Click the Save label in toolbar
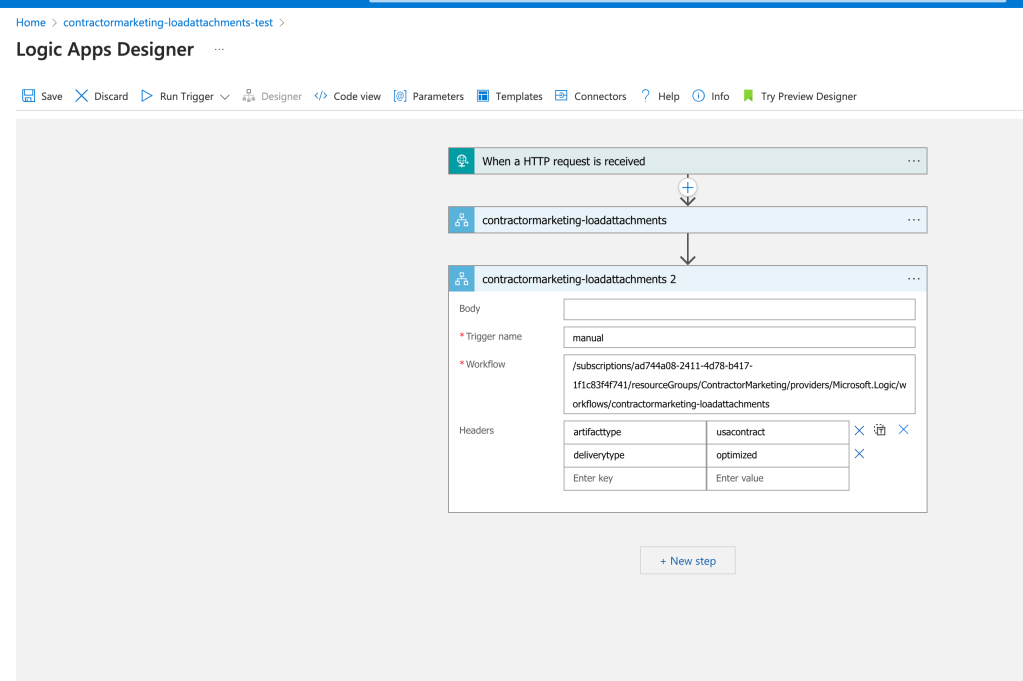This screenshot has height=681, width=1023. point(52,97)
